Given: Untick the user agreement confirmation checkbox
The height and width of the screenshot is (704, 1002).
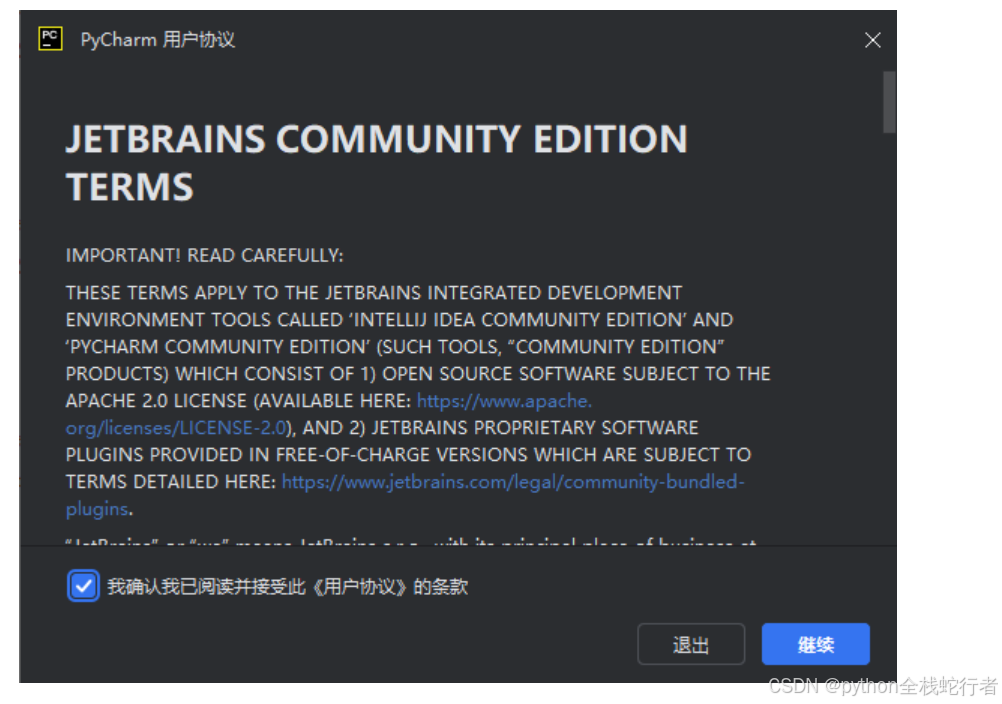Looking at the screenshot, I should coord(83,586).
